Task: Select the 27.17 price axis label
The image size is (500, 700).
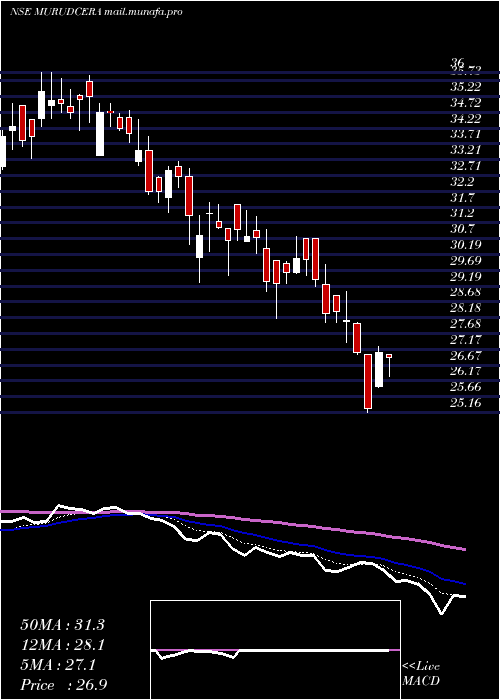Action: [x=466, y=340]
